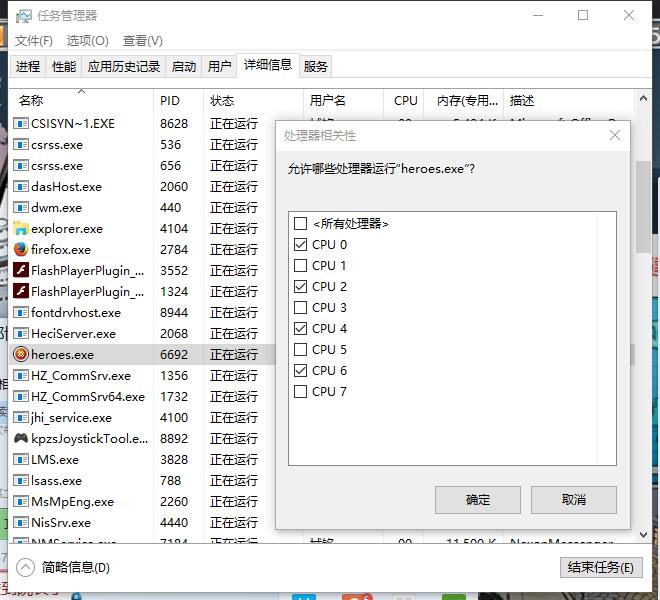
Task: Click the process list scroll down arrow
Action: pos(643,535)
